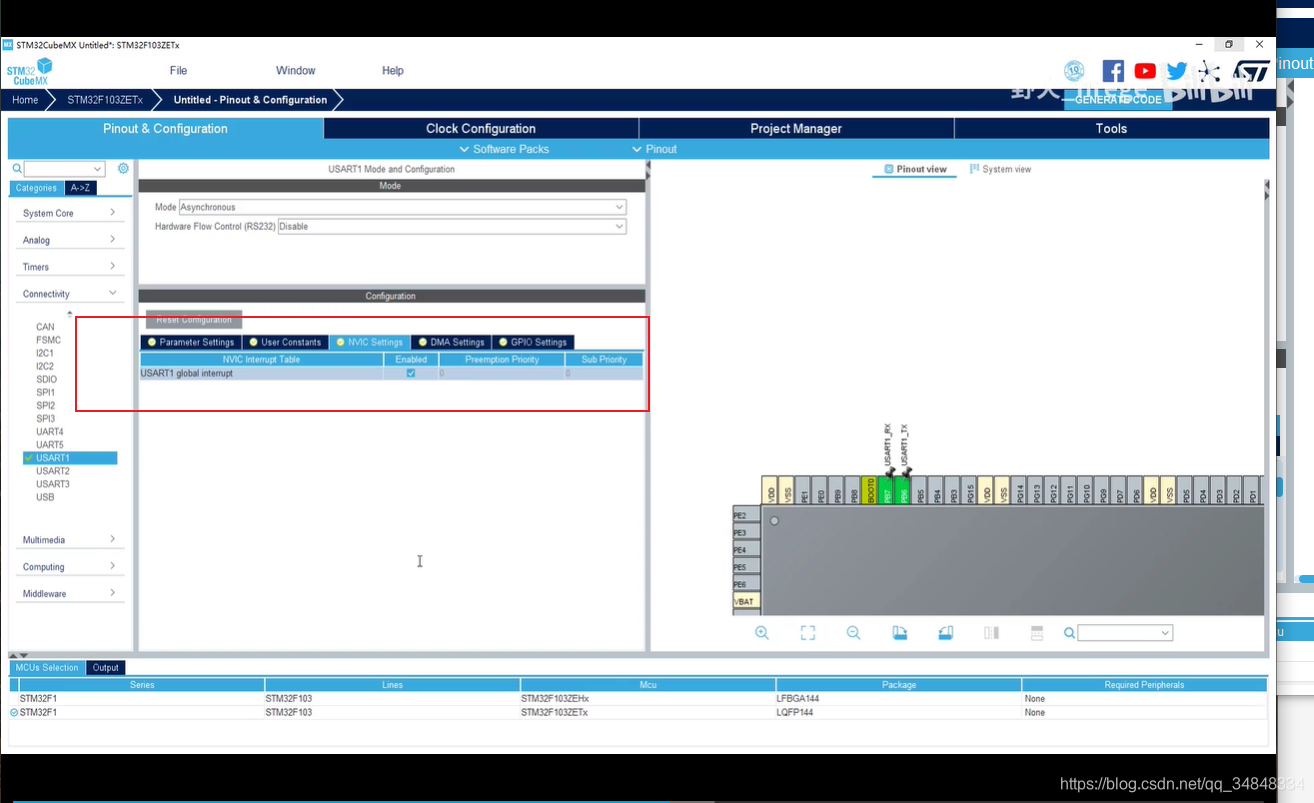1314x803 pixels.
Task: Click the pin search magnifier icon
Action: point(1069,633)
